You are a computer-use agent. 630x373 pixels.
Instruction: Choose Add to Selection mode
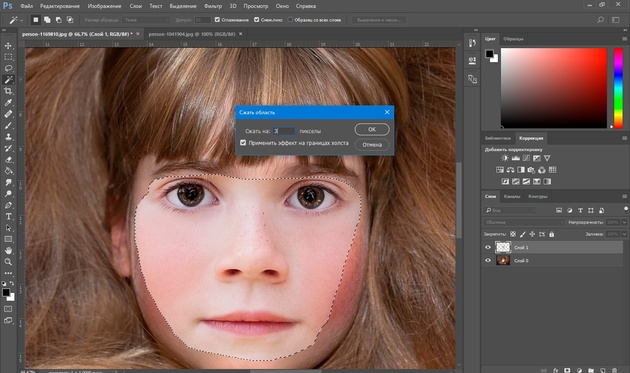tap(47, 20)
